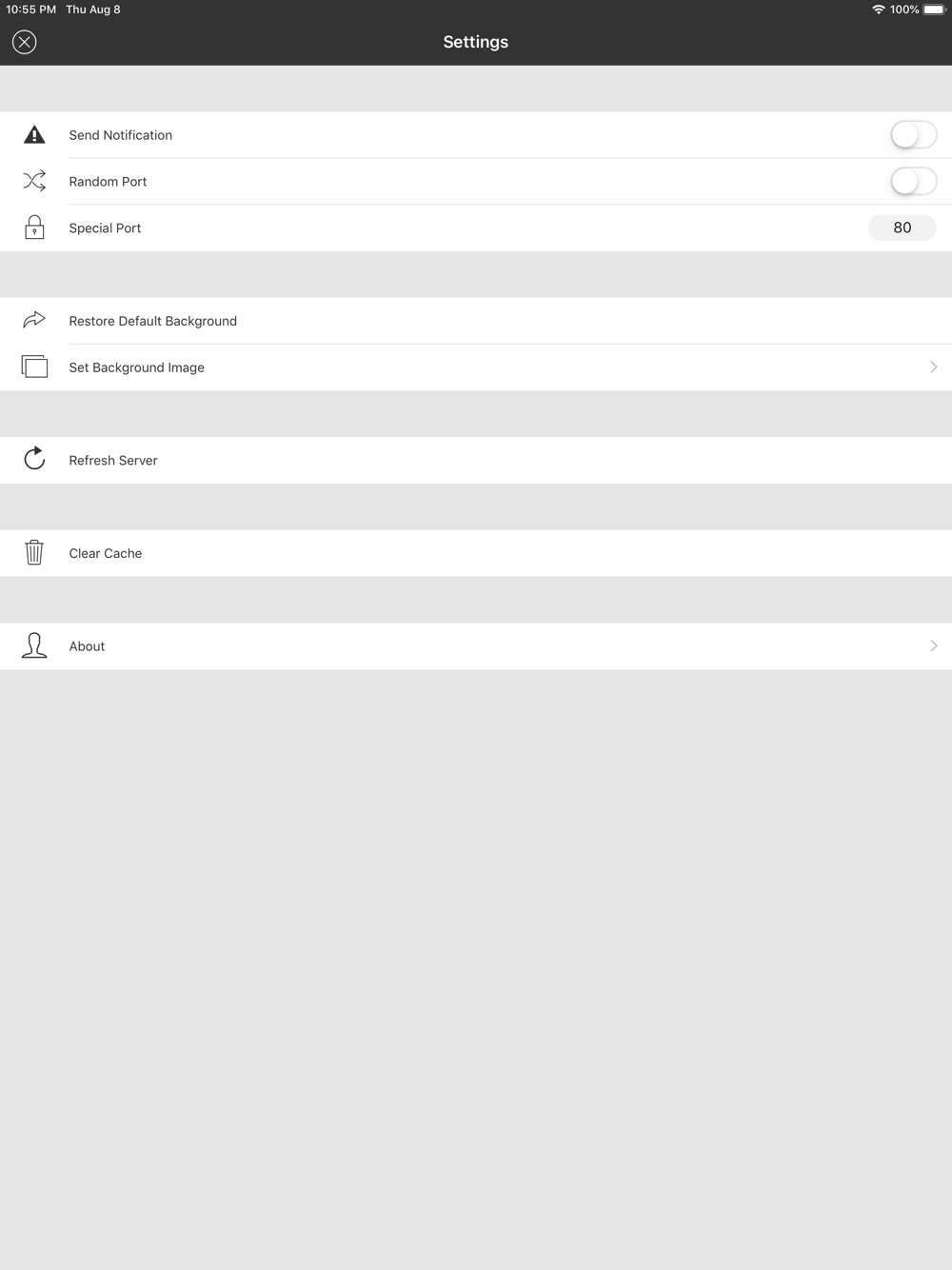
Task: Click the trash can Clear Cache icon
Action: pyautogui.click(x=34, y=552)
